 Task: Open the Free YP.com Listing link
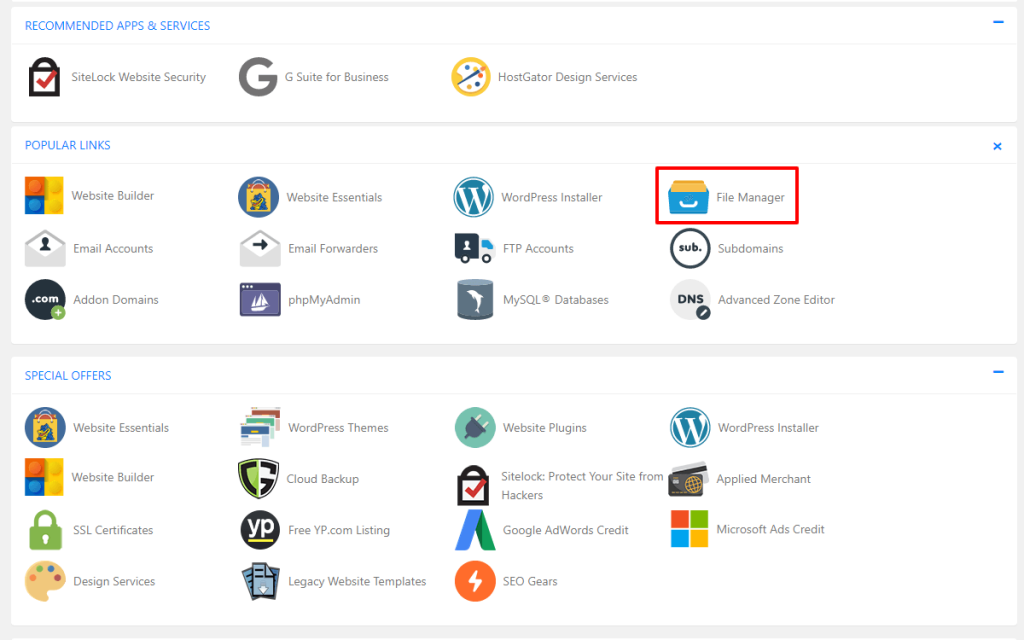(339, 530)
